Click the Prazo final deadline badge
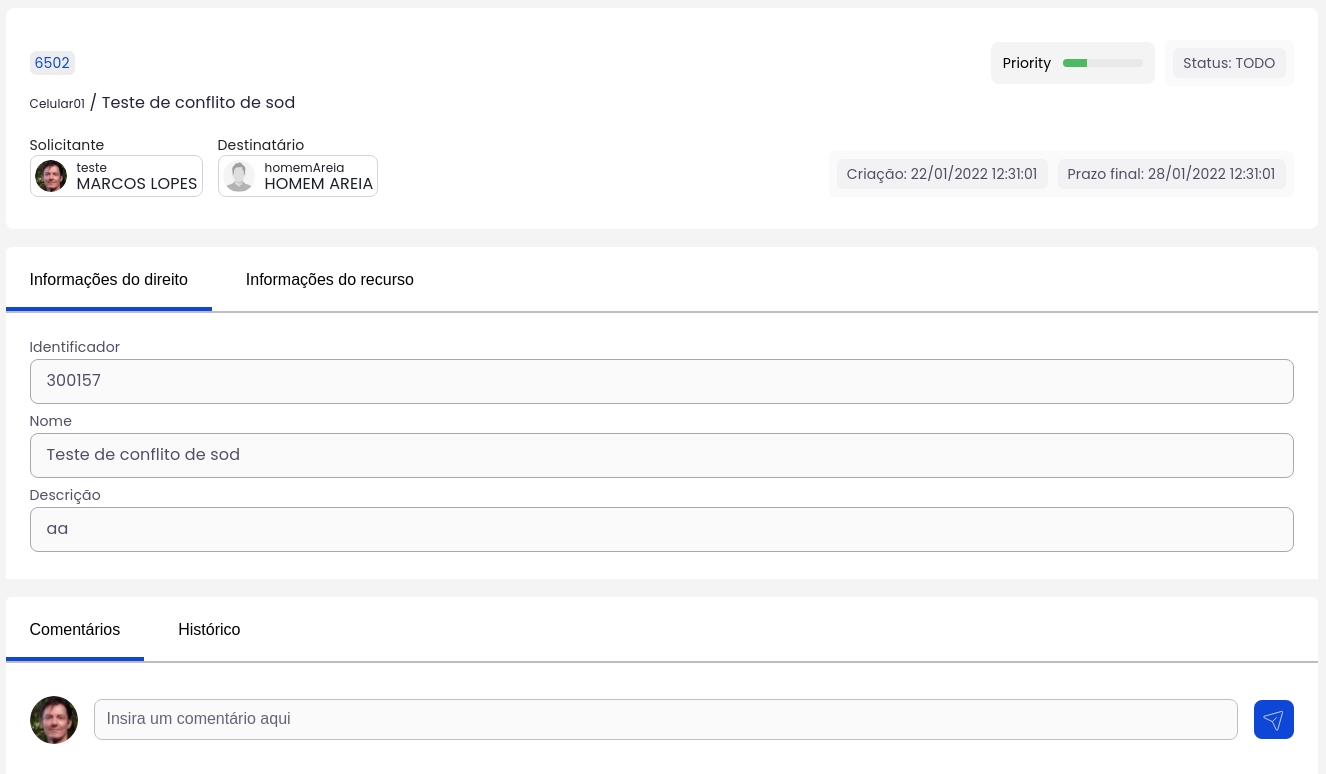This screenshot has height=774, width=1326. (x=1171, y=174)
